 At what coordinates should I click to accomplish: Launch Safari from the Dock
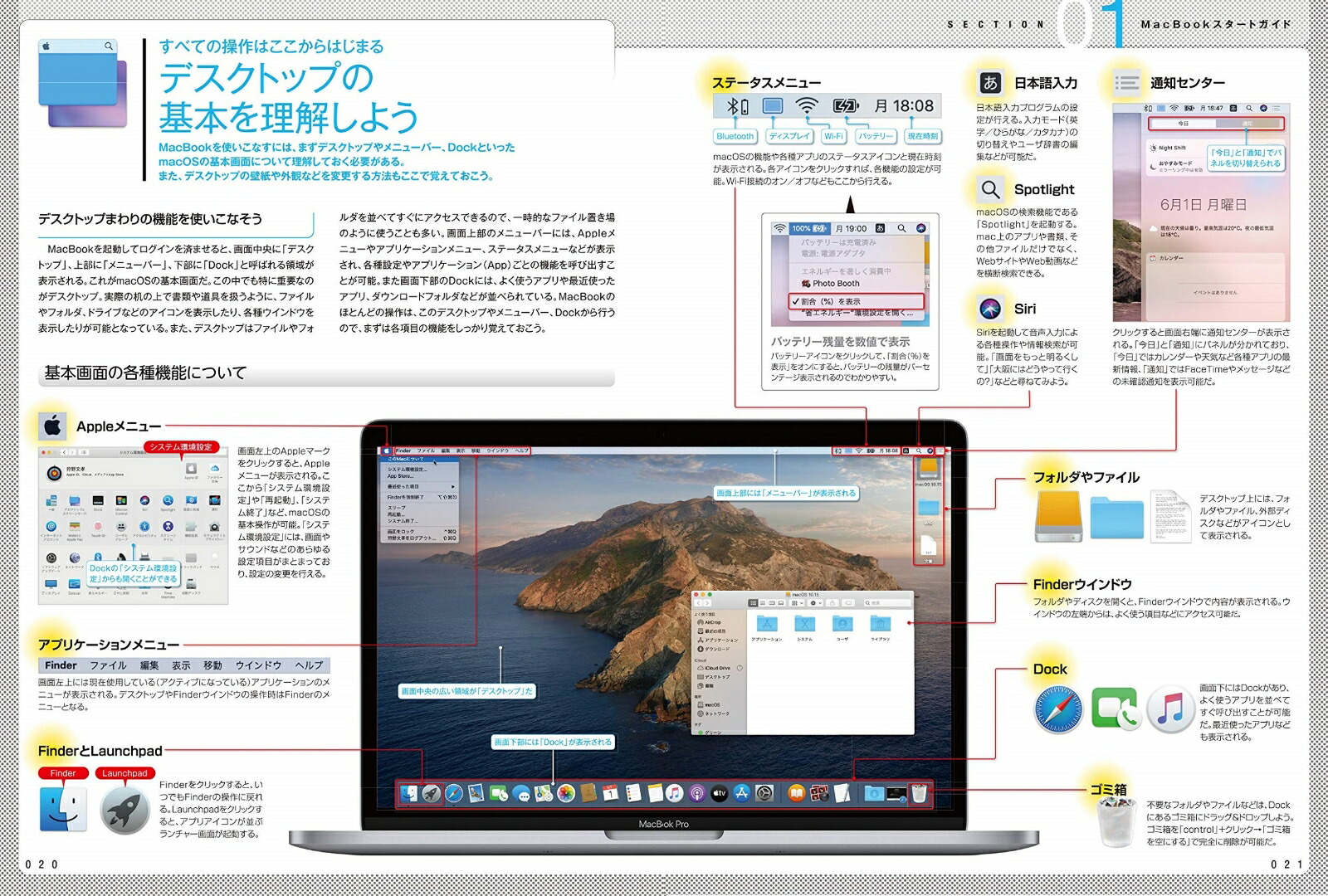[x=453, y=794]
